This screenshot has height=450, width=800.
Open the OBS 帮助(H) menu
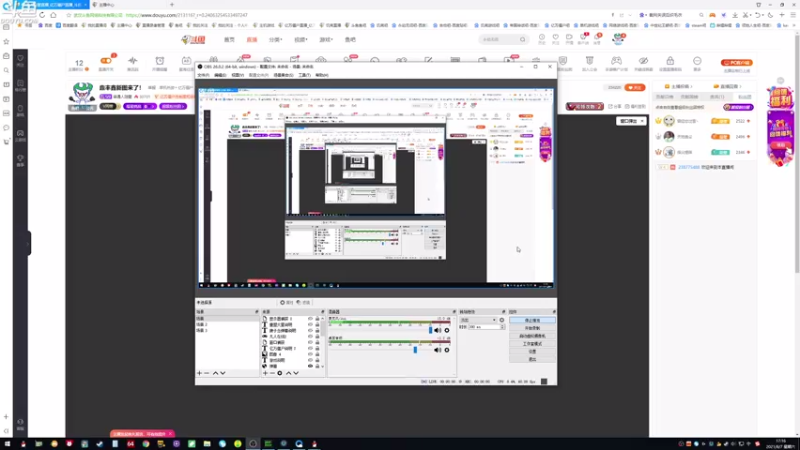pos(321,75)
